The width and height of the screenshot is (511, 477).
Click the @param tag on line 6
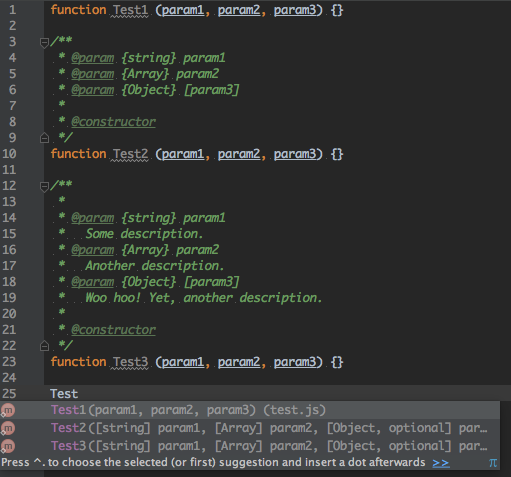pos(93,90)
